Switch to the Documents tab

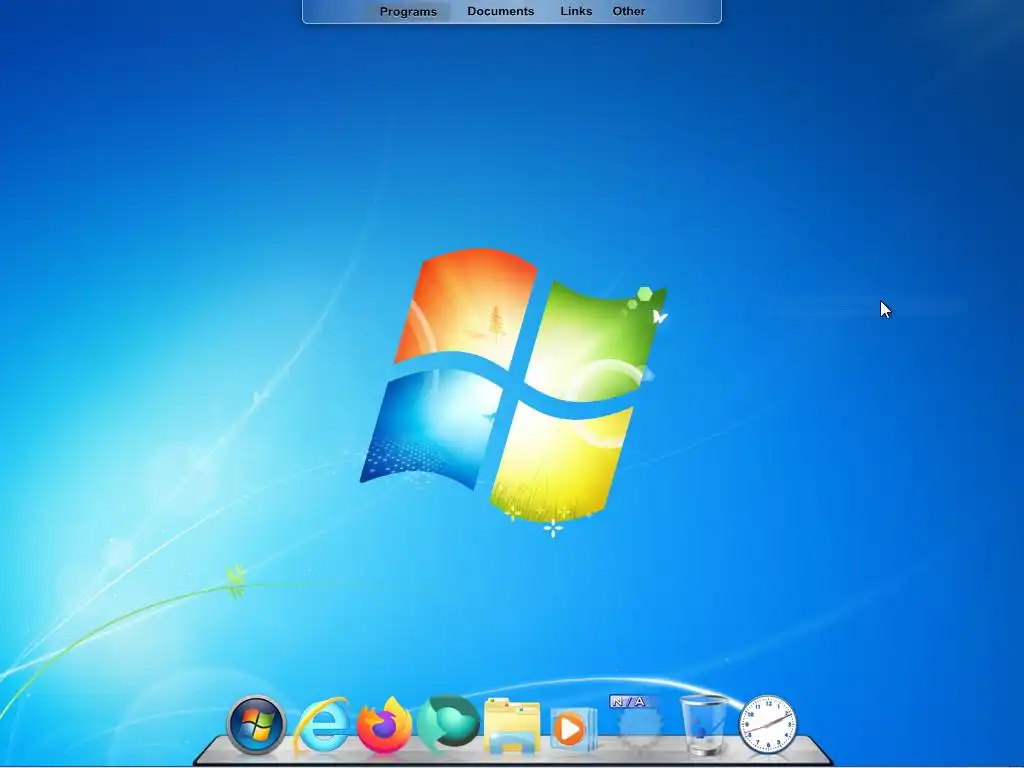tap(500, 11)
